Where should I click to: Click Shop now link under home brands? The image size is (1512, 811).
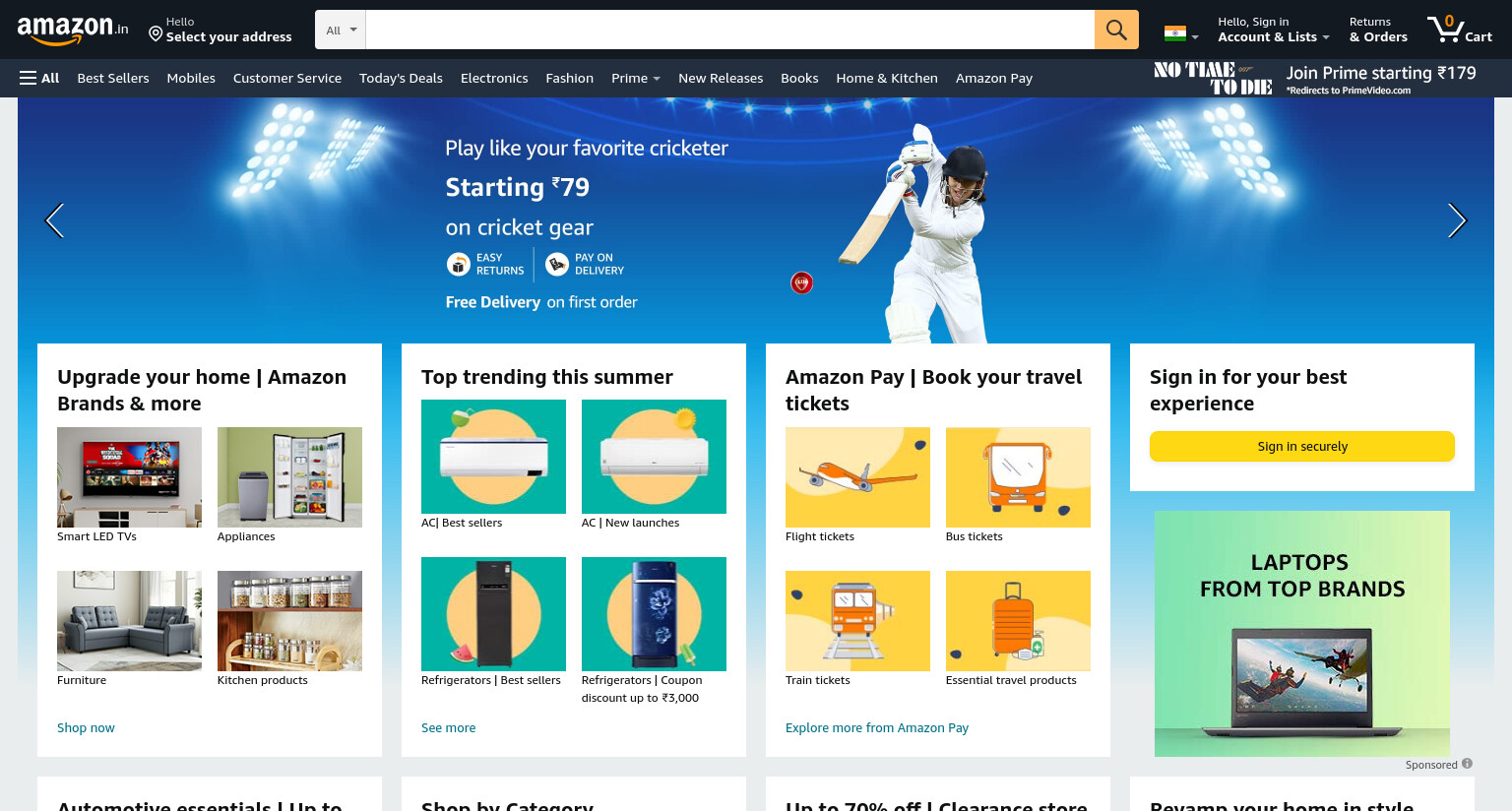86,727
